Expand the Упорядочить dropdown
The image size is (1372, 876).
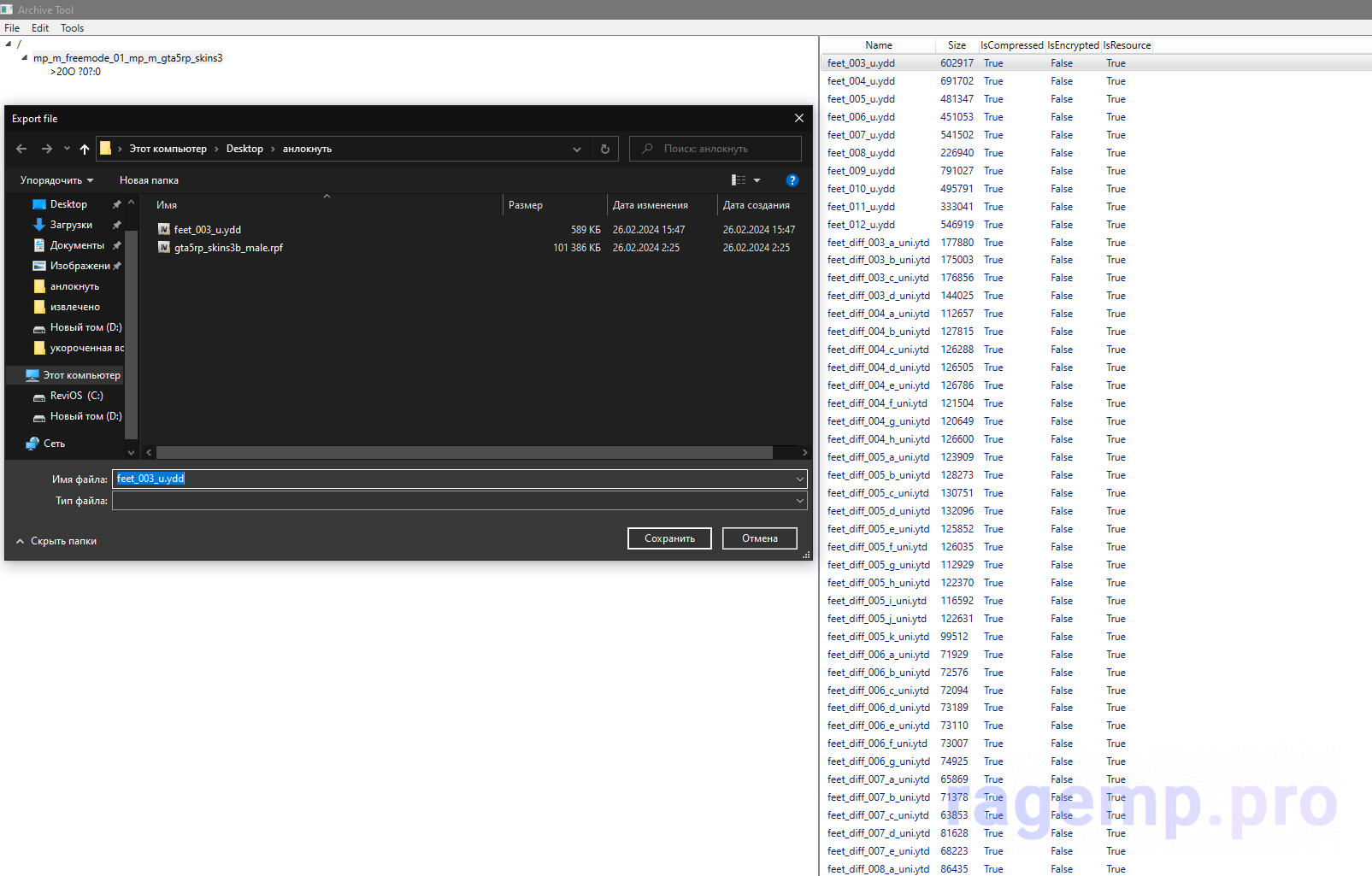click(x=56, y=180)
